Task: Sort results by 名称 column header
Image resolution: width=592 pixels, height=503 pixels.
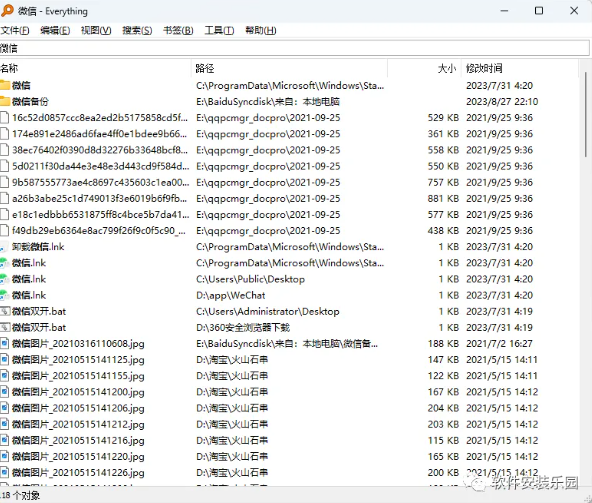Action: pyautogui.click(x=95, y=68)
